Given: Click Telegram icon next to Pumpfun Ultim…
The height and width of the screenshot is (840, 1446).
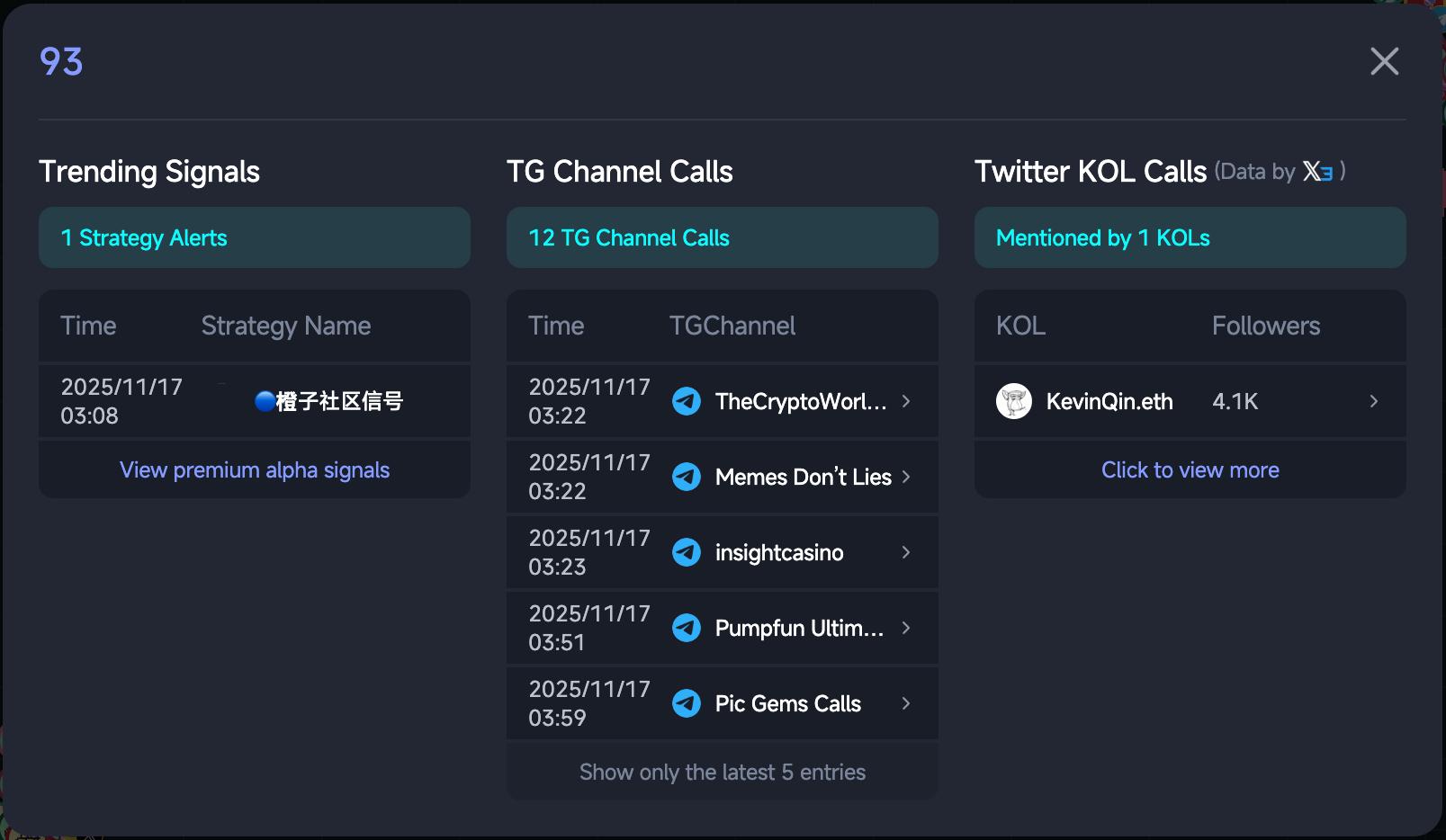Looking at the screenshot, I should [x=687, y=628].
